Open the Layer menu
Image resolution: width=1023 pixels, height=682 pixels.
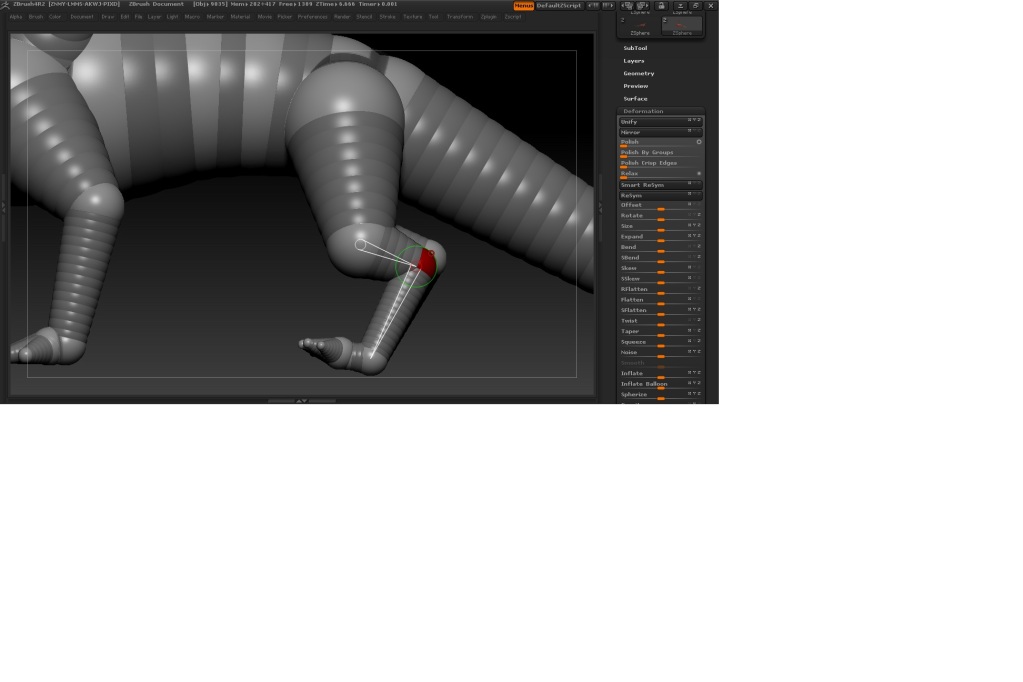[x=154, y=17]
